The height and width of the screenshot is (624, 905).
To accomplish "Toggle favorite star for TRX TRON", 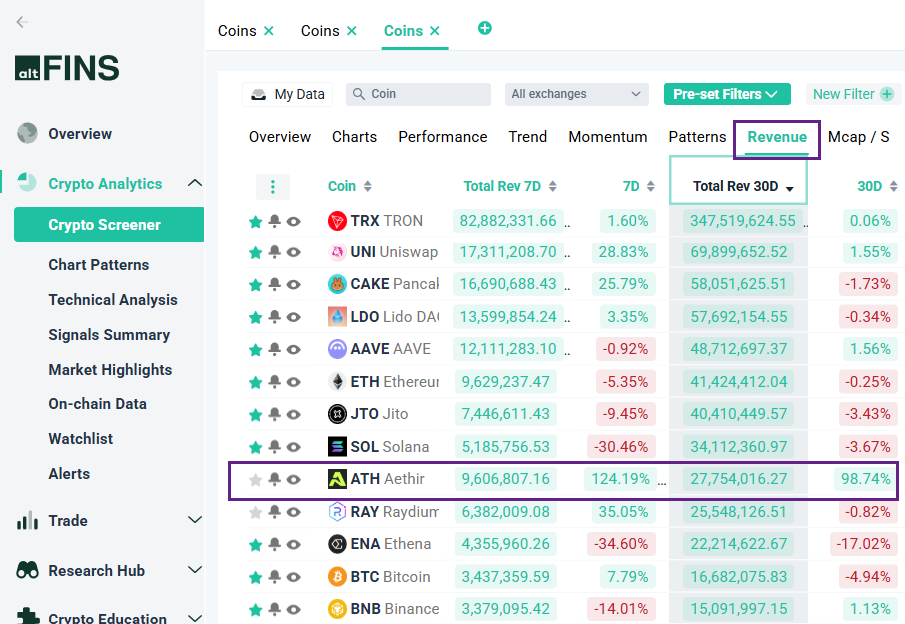I will tap(255, 222).
